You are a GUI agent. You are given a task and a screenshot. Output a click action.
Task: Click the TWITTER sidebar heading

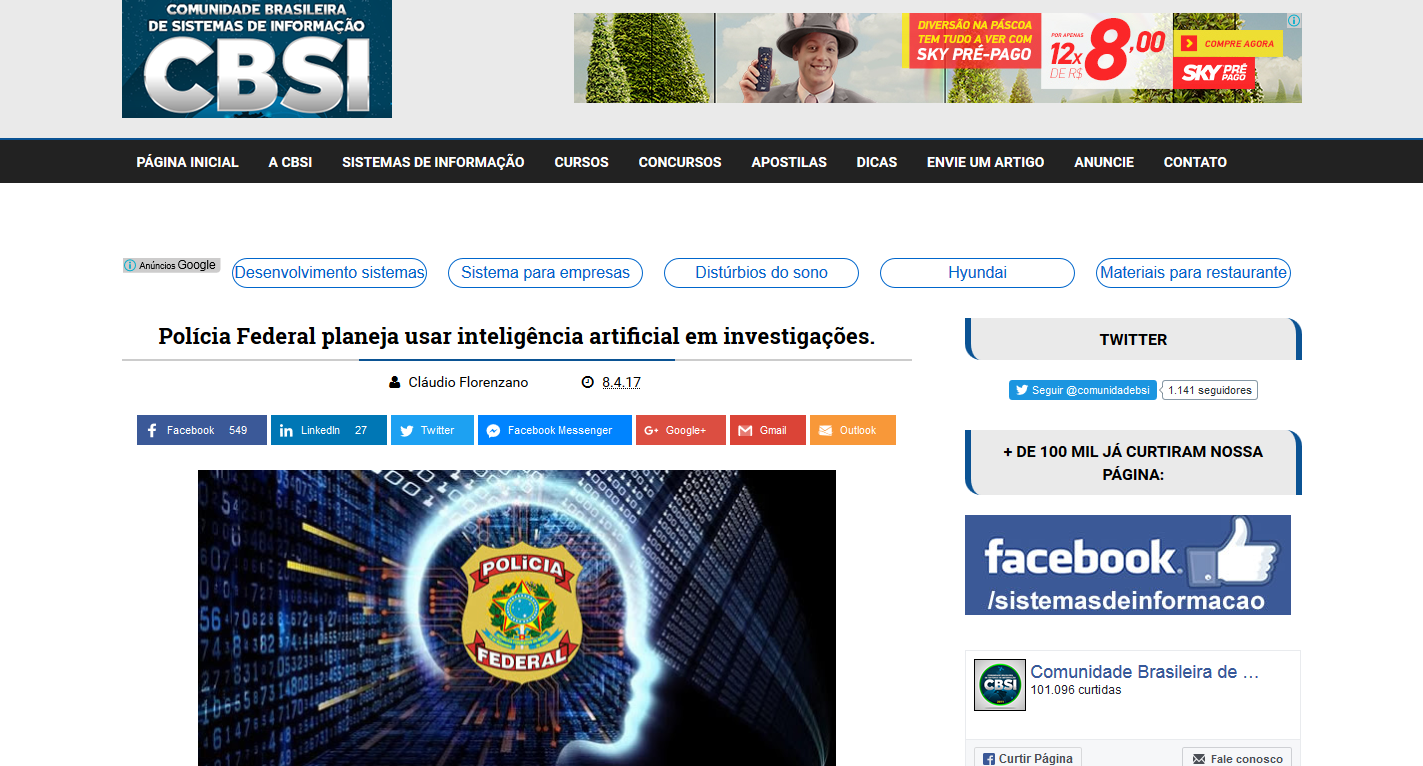click(1133, 339)
